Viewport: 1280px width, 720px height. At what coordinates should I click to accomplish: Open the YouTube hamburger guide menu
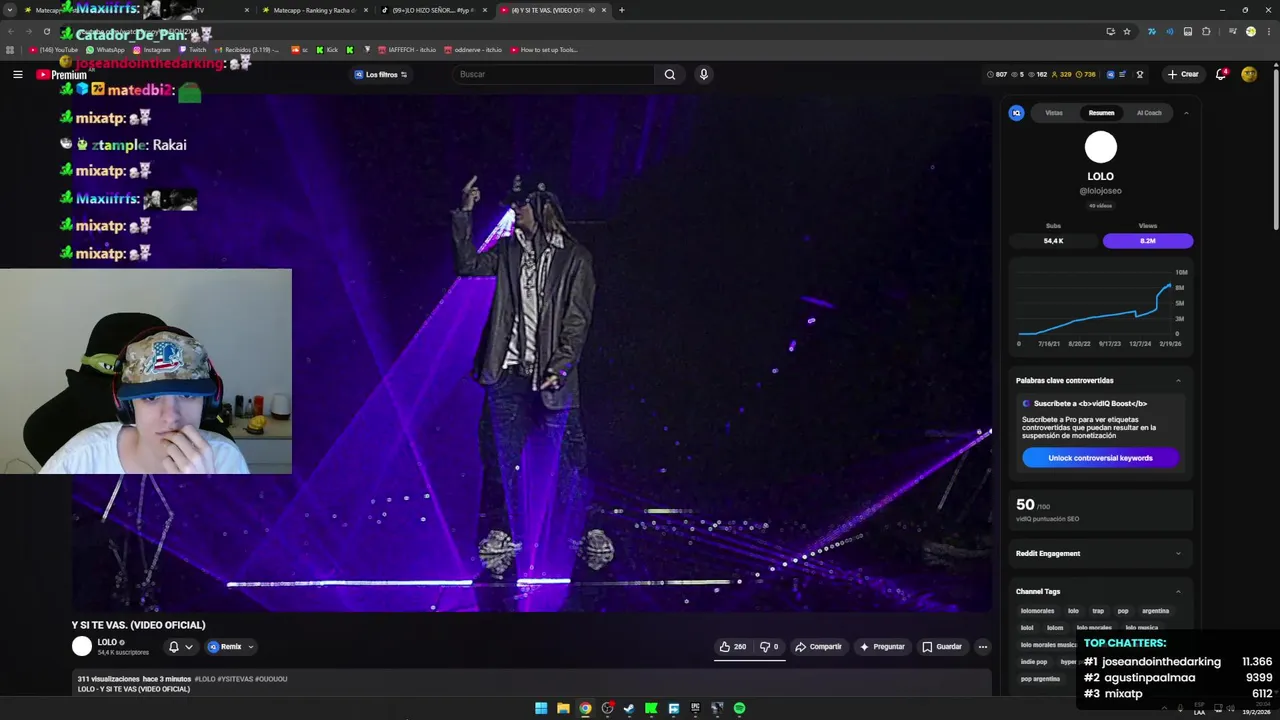click(x=17, y=74)
